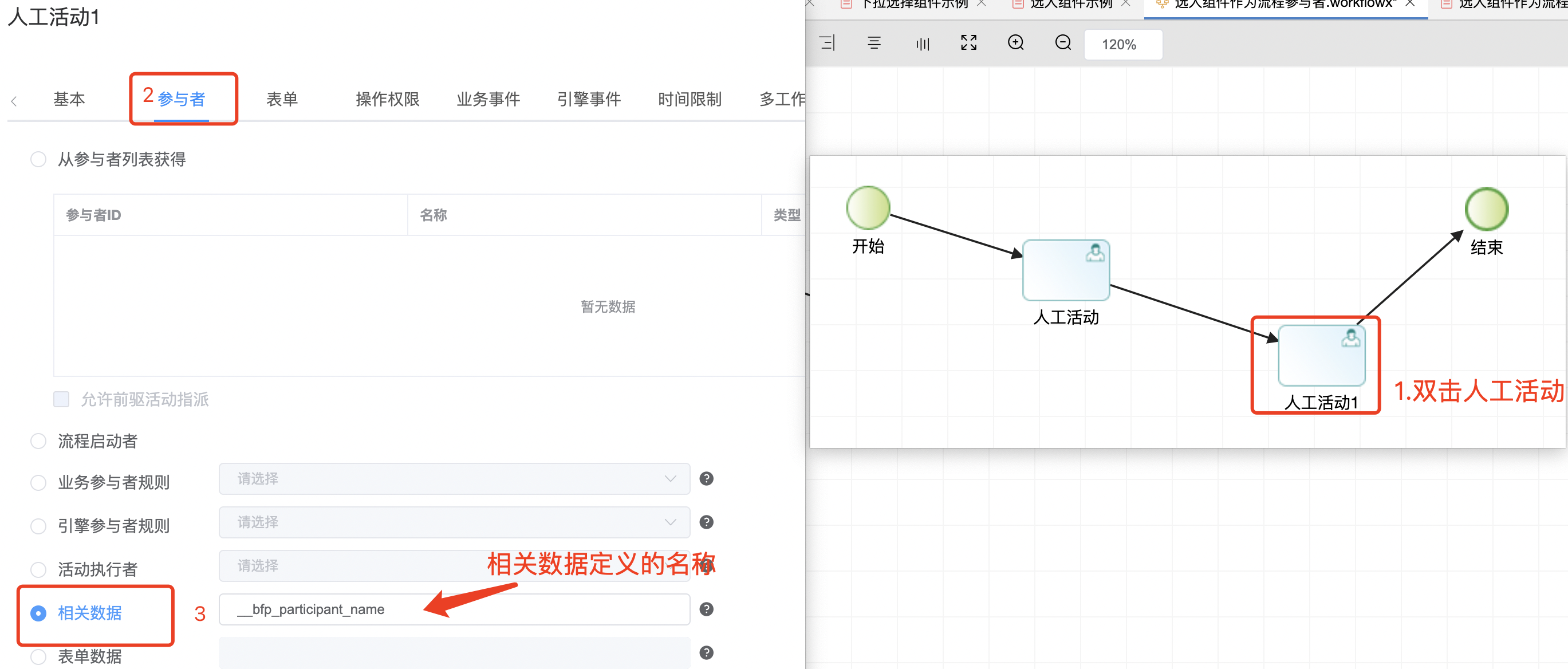Click the 开始 start node circle

point(868,208)
